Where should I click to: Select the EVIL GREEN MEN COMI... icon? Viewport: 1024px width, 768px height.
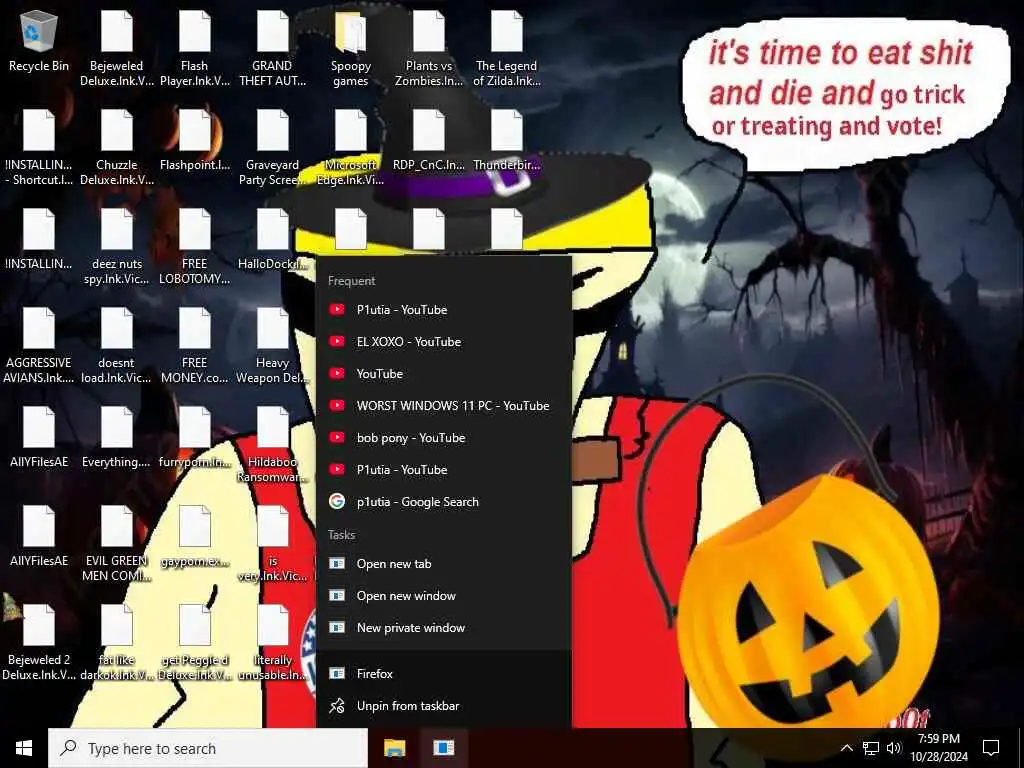coord(117,545)
